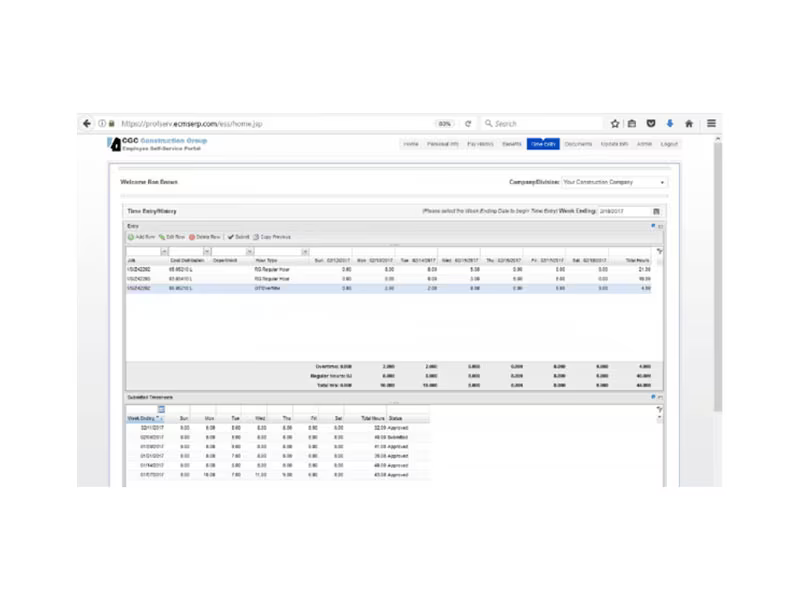
Task: Click the CGC Construction Group logo
Action: coord(157,144)
